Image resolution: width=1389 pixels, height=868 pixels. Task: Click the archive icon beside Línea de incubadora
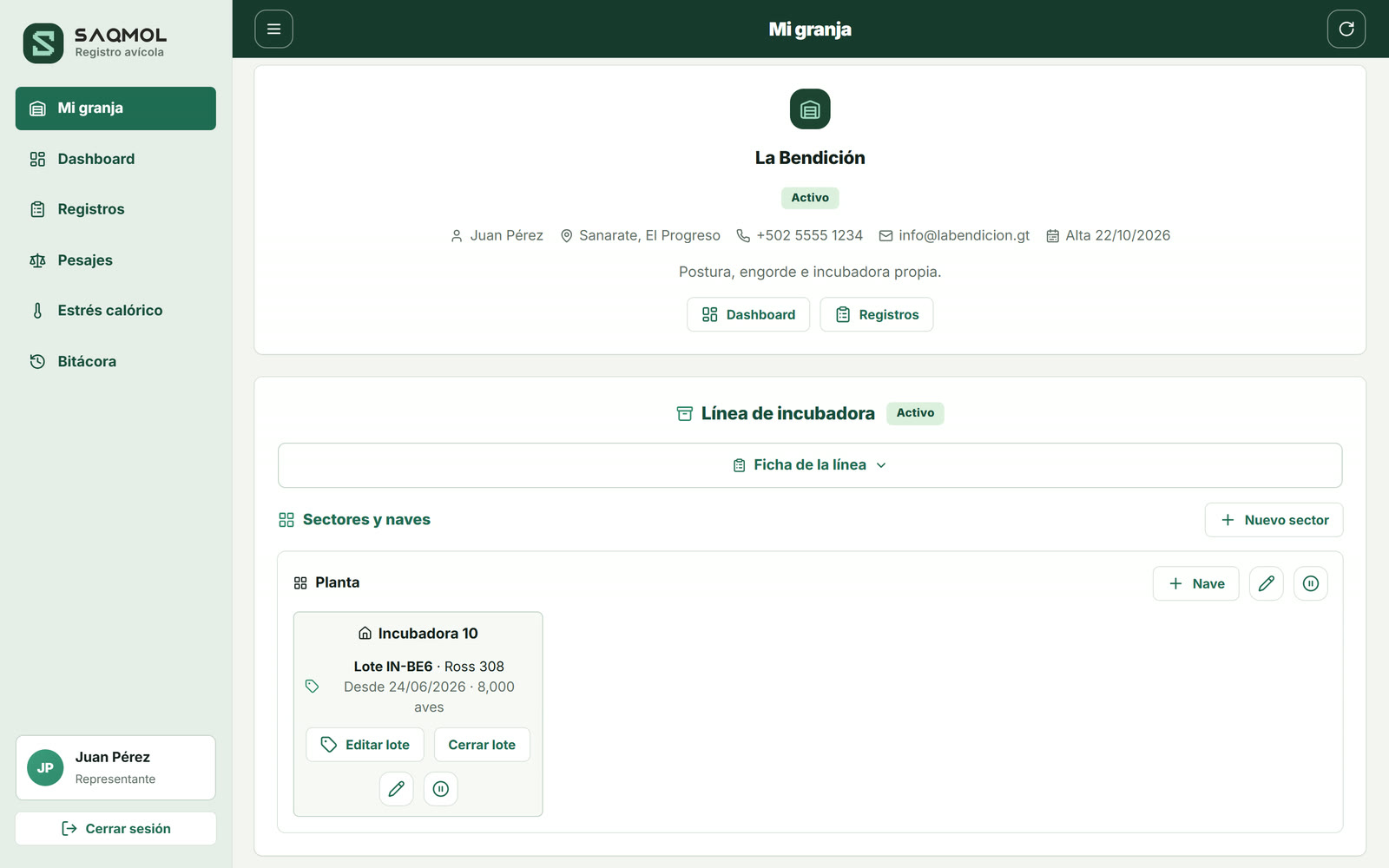[x=685, y=414]
